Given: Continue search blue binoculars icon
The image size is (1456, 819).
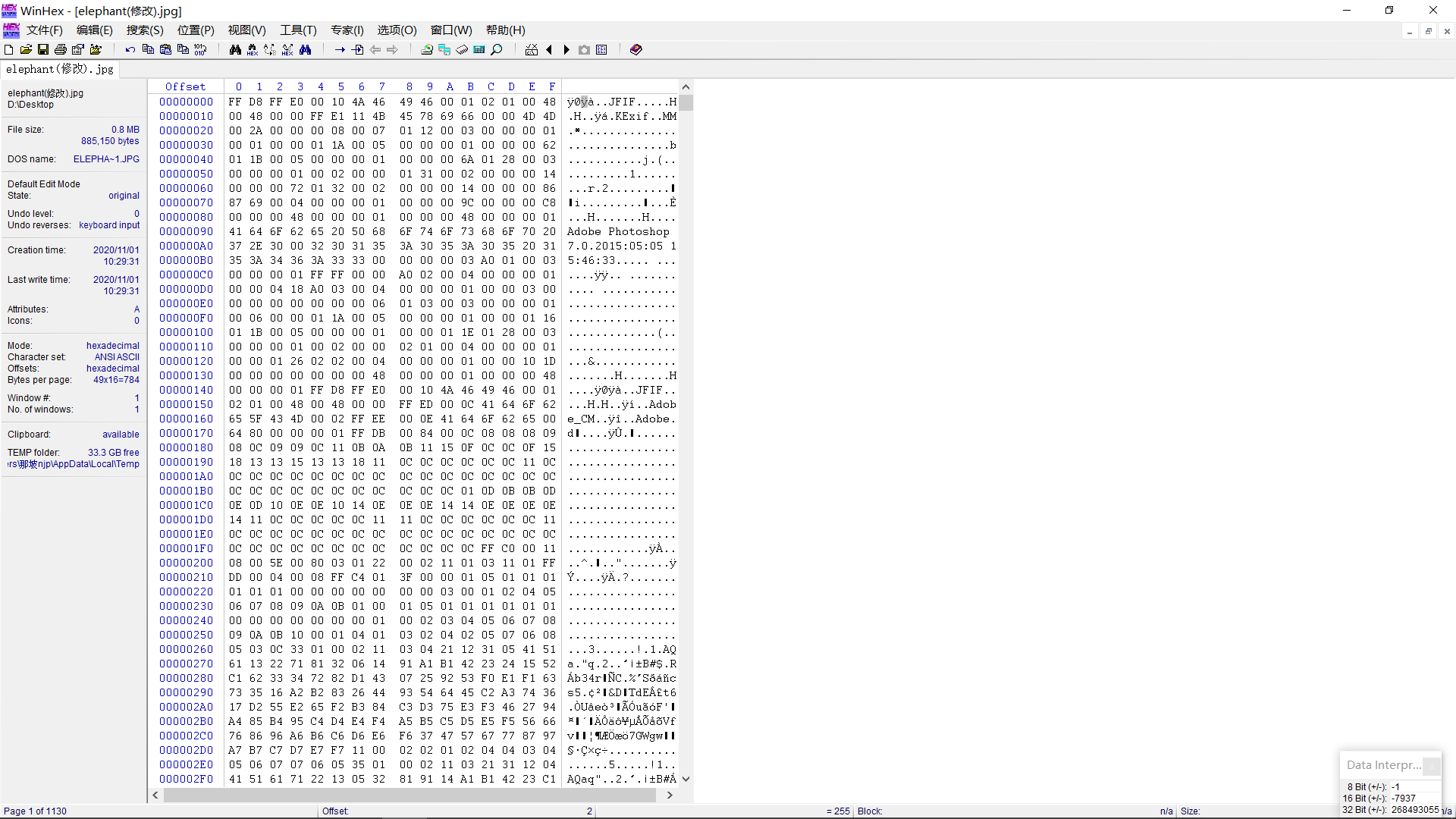Looking at the screenshot, I should (305, 50).
